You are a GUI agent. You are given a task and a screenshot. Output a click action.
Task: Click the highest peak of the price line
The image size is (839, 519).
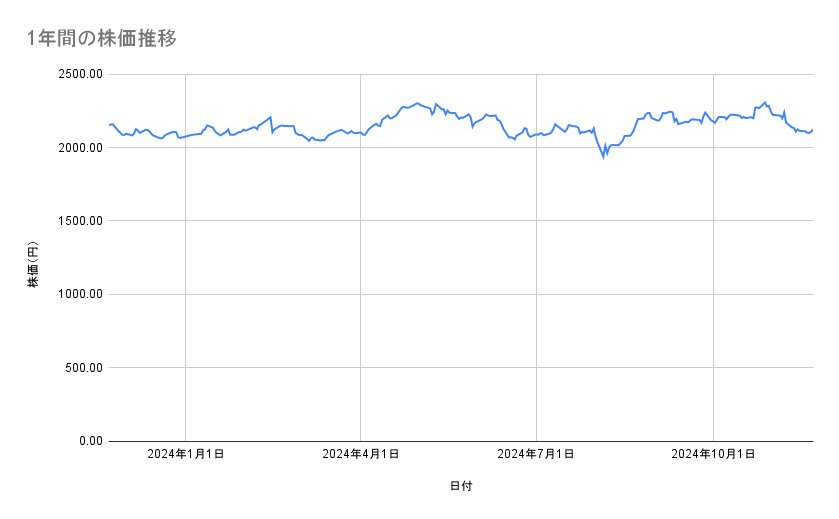point(765,102)
